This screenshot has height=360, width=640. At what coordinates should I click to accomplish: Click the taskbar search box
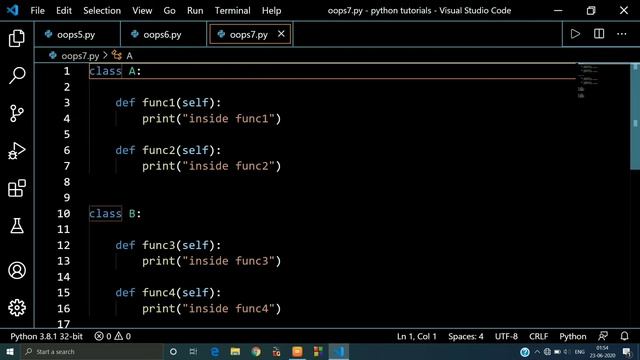(92, 351)
